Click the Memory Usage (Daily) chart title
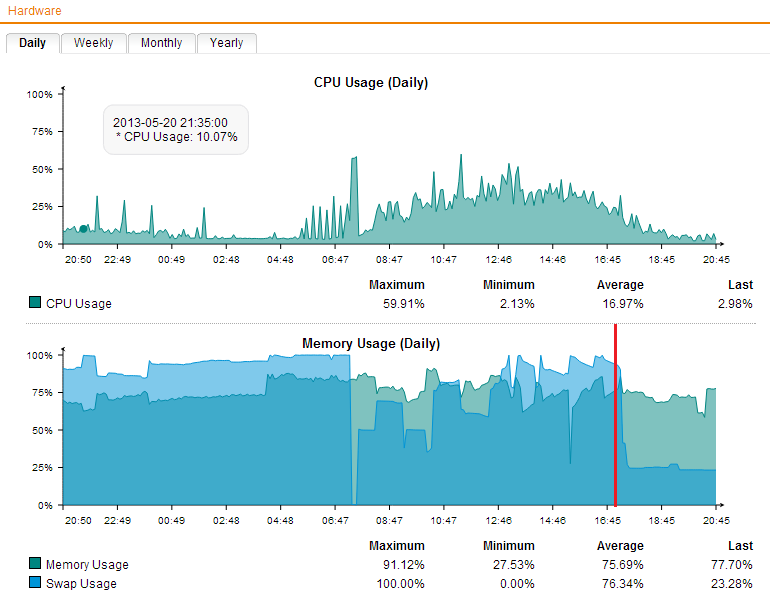 371,344
